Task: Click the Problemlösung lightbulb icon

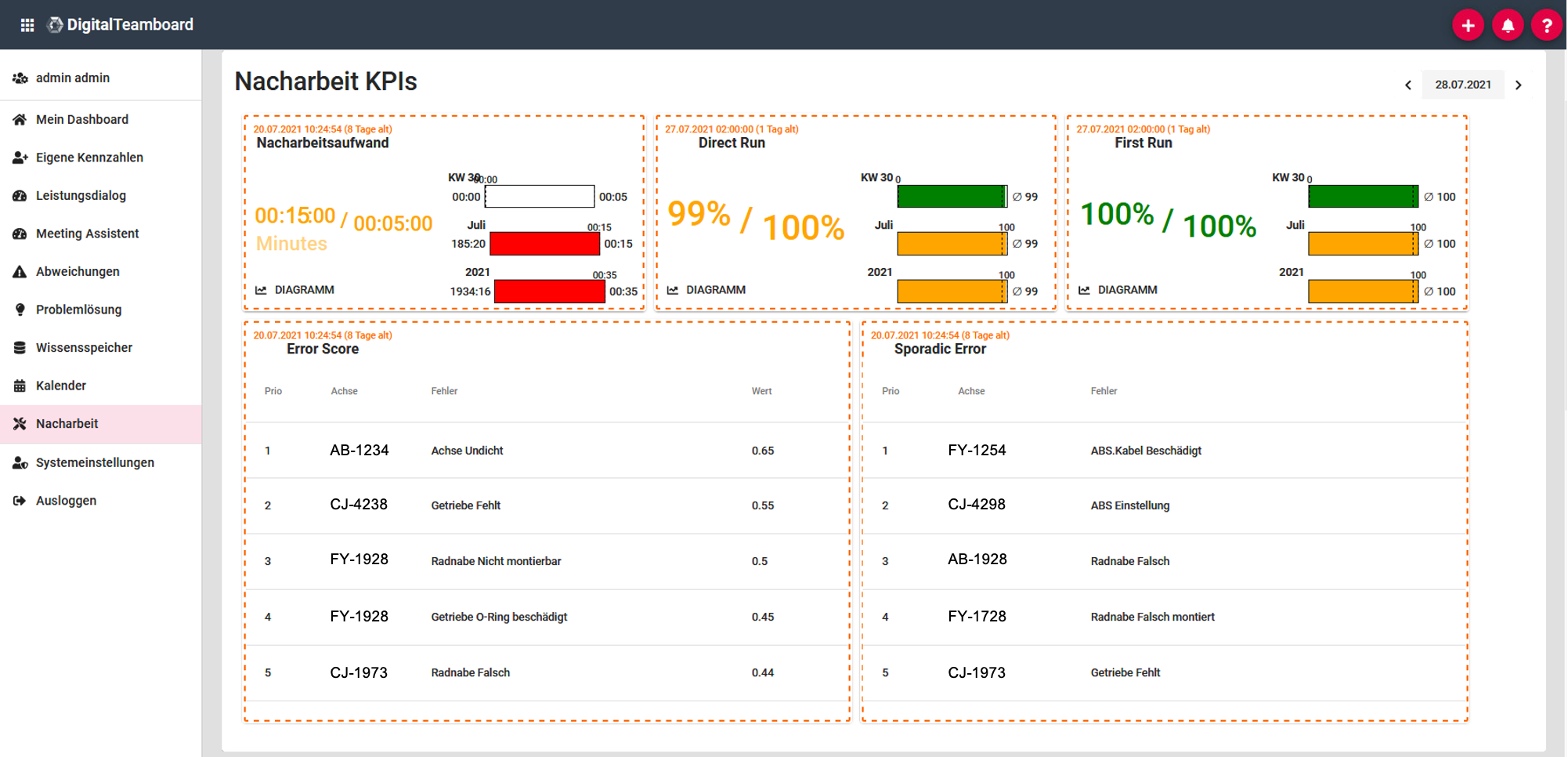Action: pos(20,310)
